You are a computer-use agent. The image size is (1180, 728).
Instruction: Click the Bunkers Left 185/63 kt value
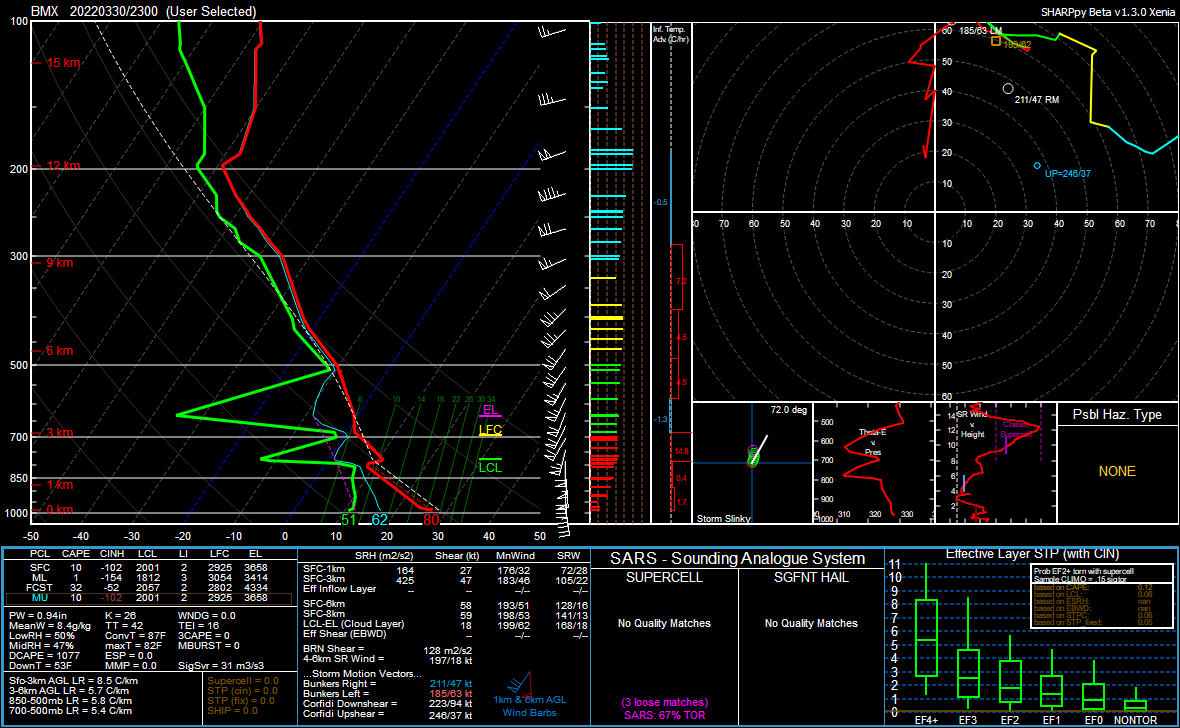[450, 693]
